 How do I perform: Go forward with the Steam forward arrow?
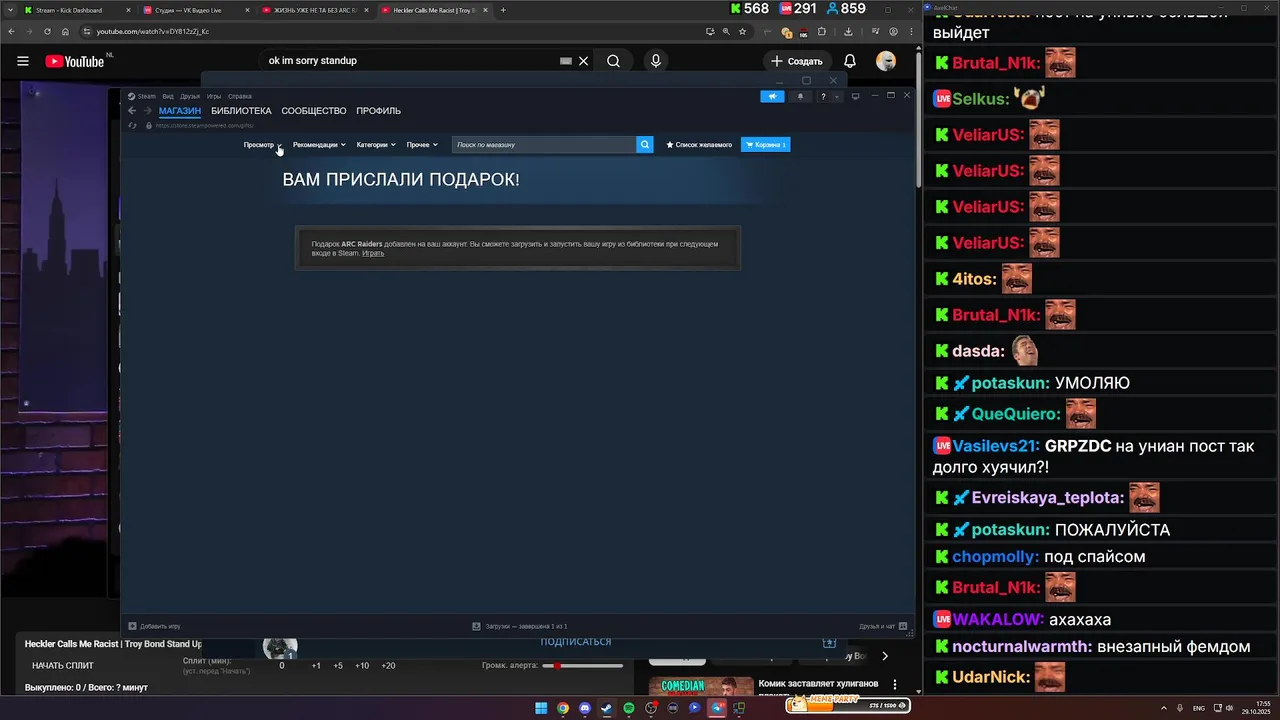coord(147,111)
